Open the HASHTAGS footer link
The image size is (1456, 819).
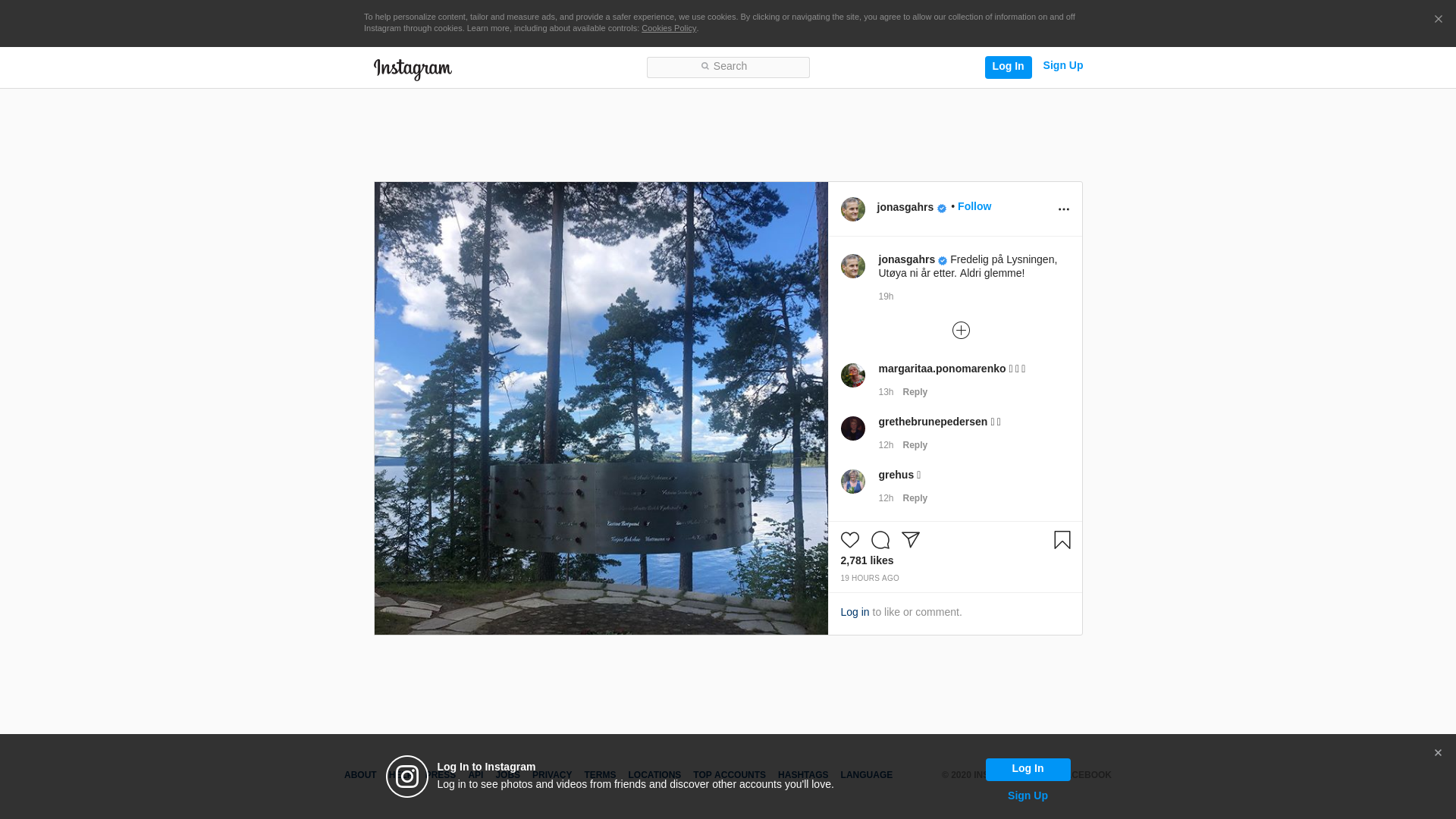click(x=803, y=775)
